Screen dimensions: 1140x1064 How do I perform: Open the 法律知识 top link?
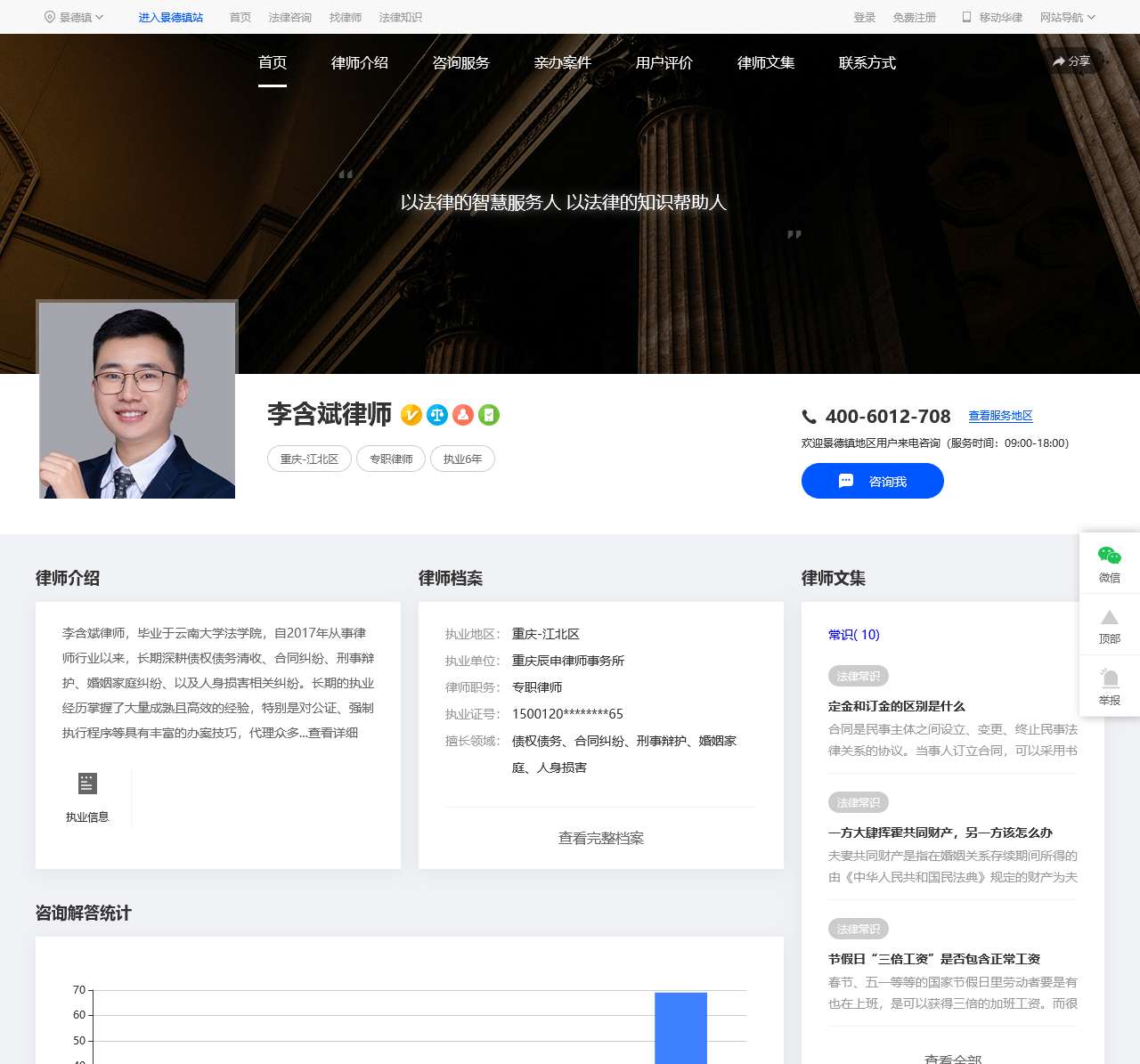pos(401,17)
